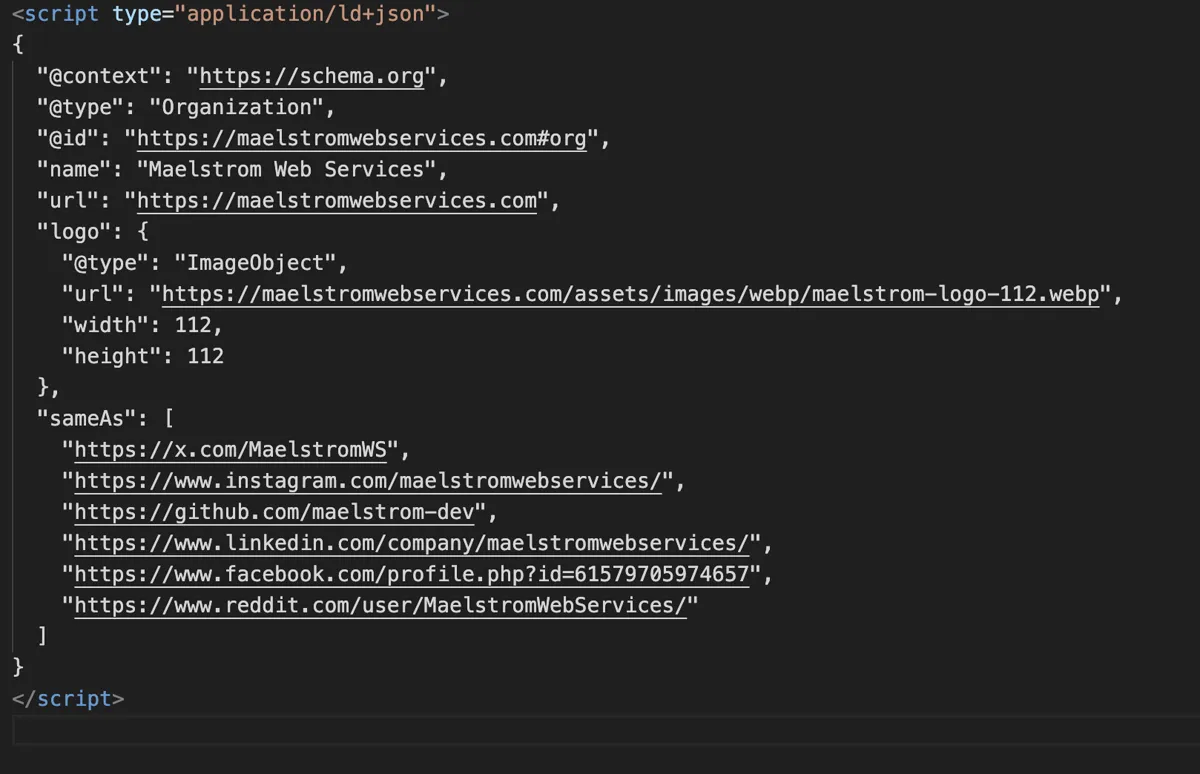The width and height of the screenshot is (1200, 774).
Task: Click the "Organization" value
Action: point(236,107)
